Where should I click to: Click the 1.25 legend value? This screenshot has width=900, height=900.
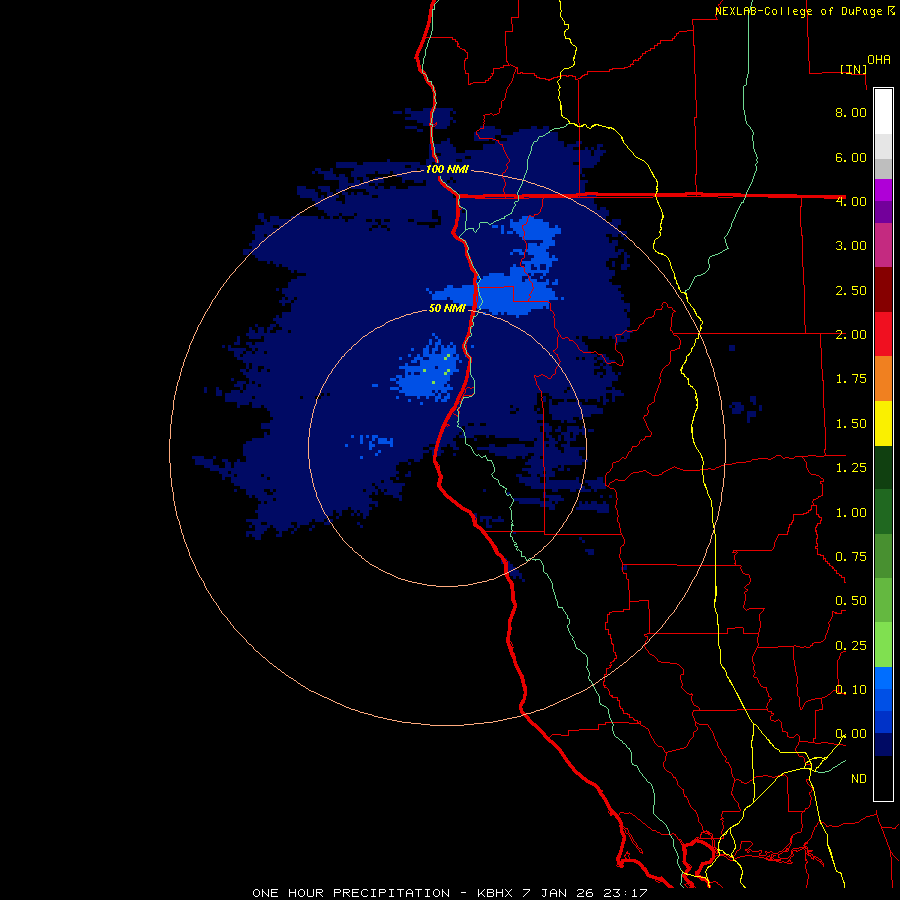pyautogui.click(x=851, y=468)
